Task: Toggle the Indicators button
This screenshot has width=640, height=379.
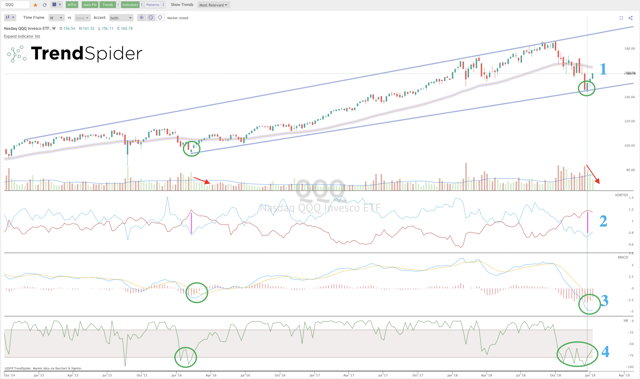Action: 130,4
